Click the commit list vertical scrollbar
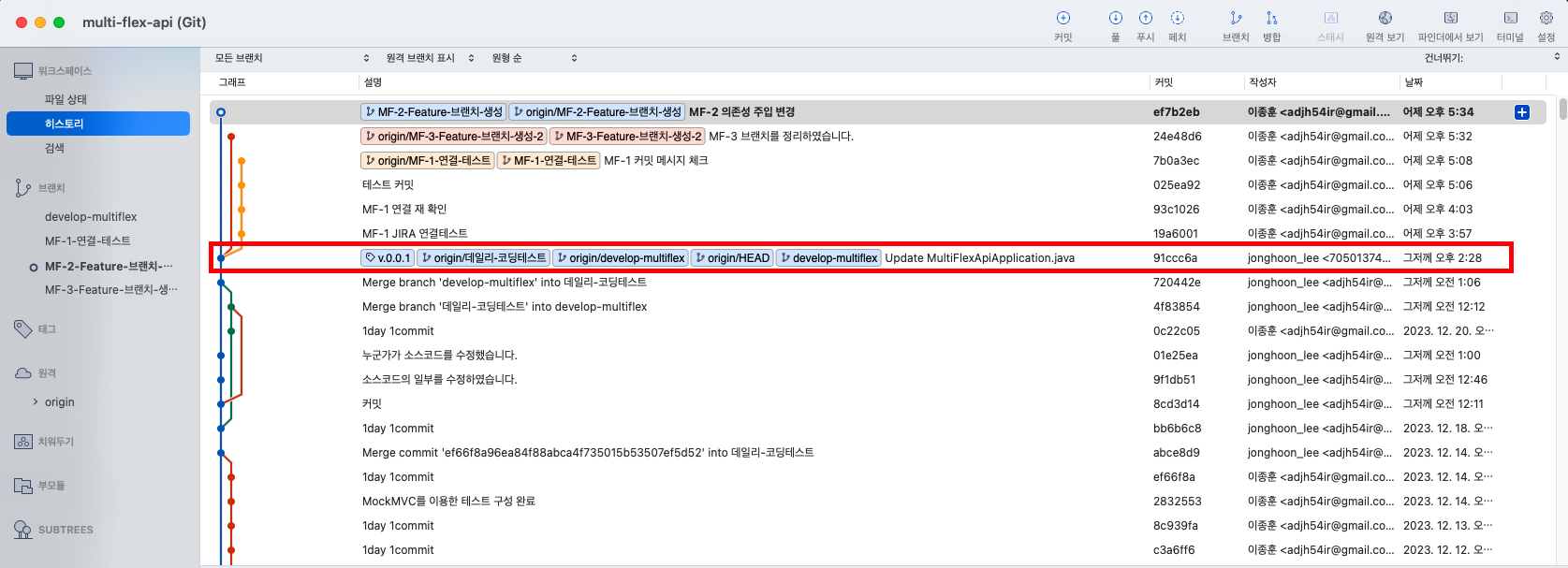The height and width of the screenshot is (568, 1568). click(1562, 109)
